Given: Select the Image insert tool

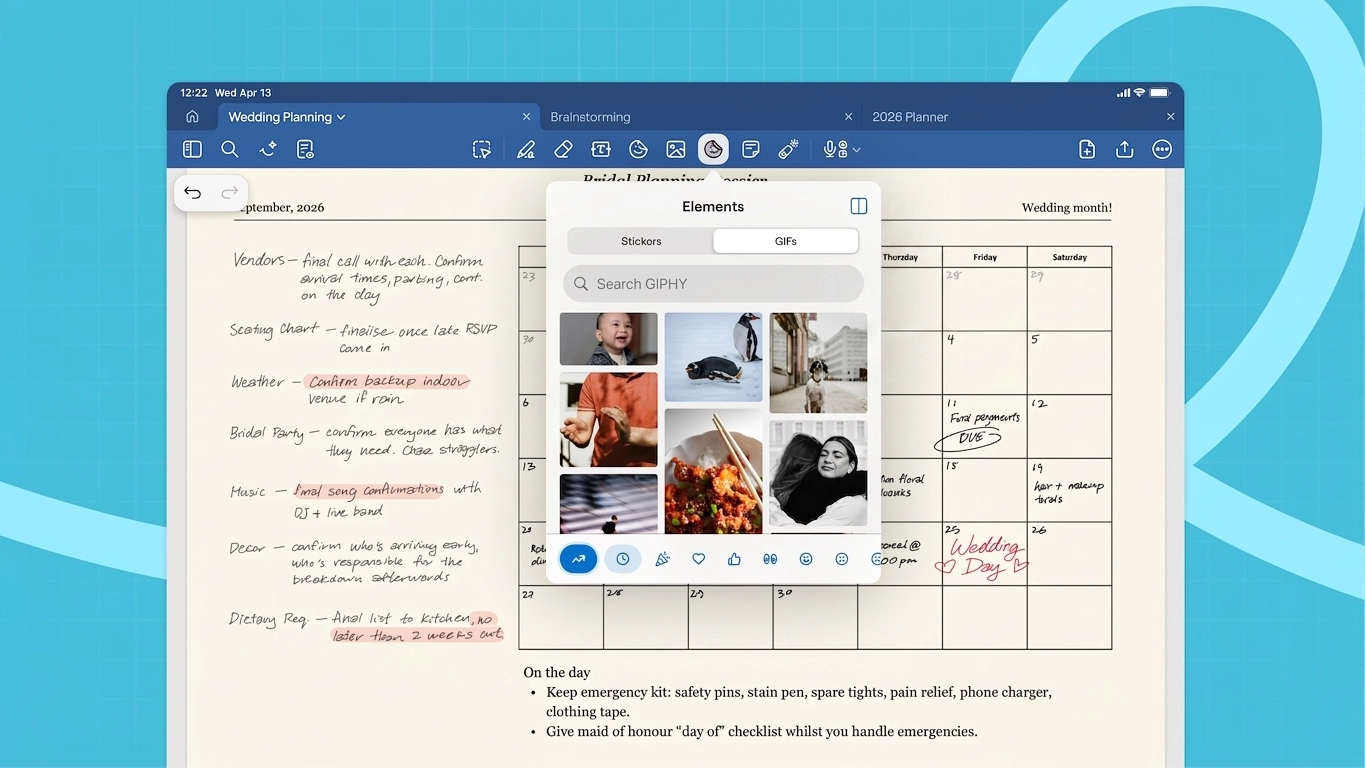Looking at the screenshot, I should coord(676,149).
